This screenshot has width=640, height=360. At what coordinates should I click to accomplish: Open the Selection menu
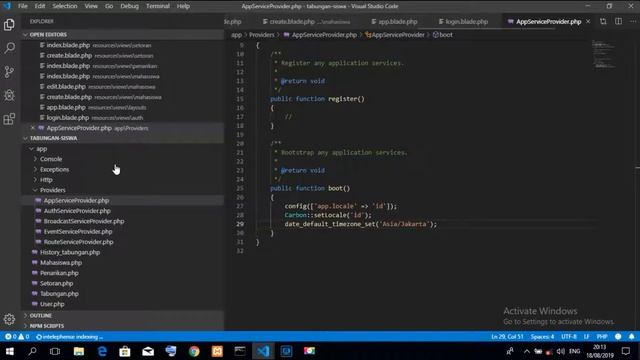[64, 6]
